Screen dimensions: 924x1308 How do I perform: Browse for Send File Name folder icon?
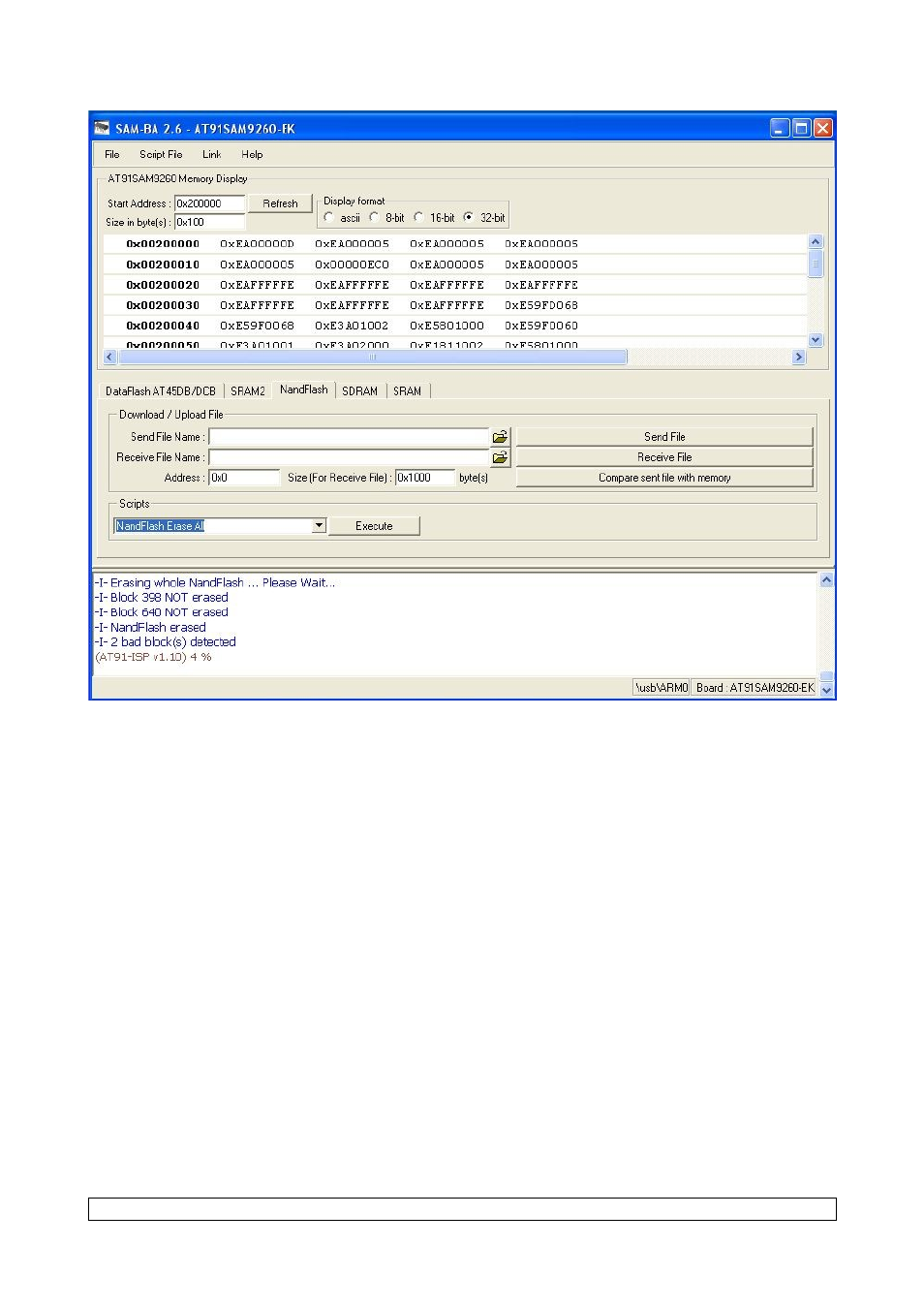[x=500, y=437]
